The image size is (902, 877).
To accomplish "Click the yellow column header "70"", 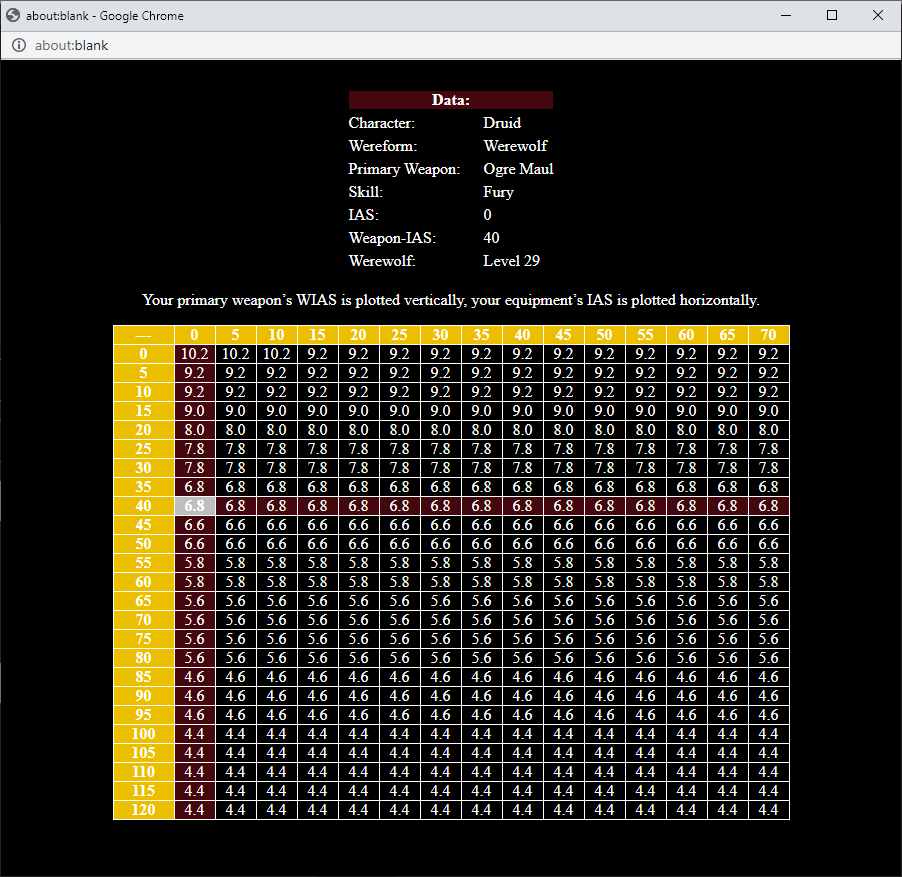I will tap(768, 335).
